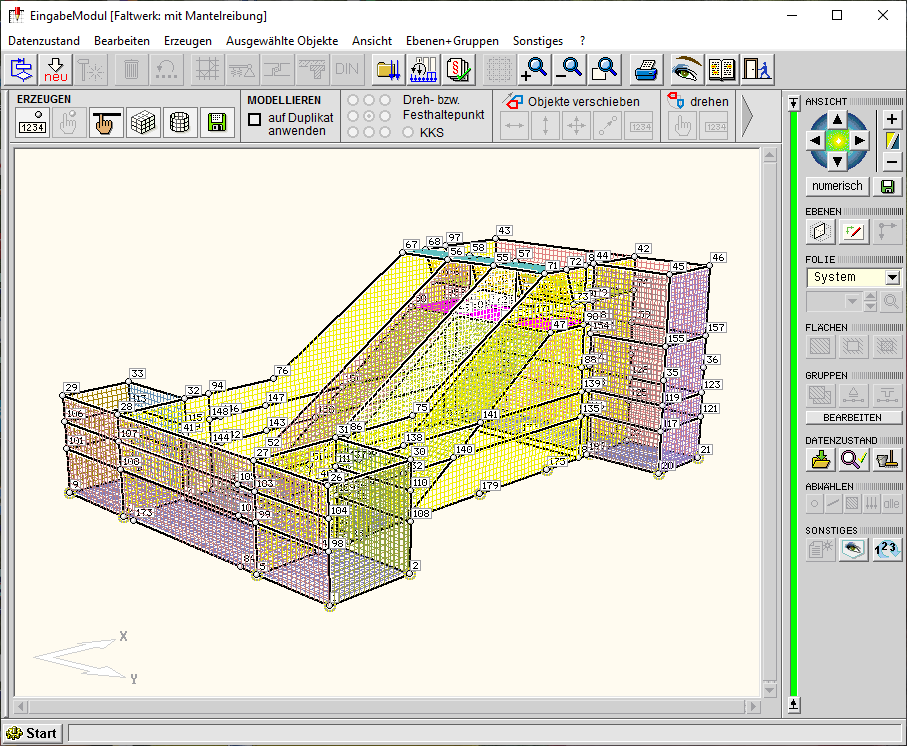Click the cylinder mesh create icon

(180, 123)
